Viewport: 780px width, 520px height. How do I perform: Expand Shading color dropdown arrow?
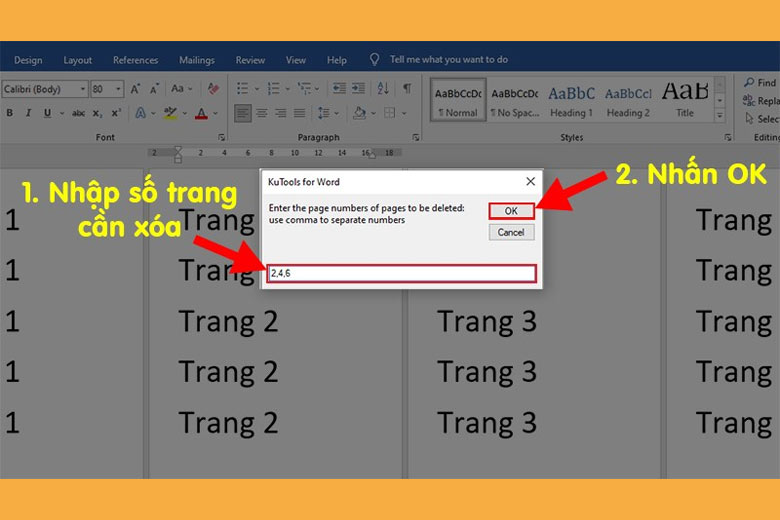(374, 113)
